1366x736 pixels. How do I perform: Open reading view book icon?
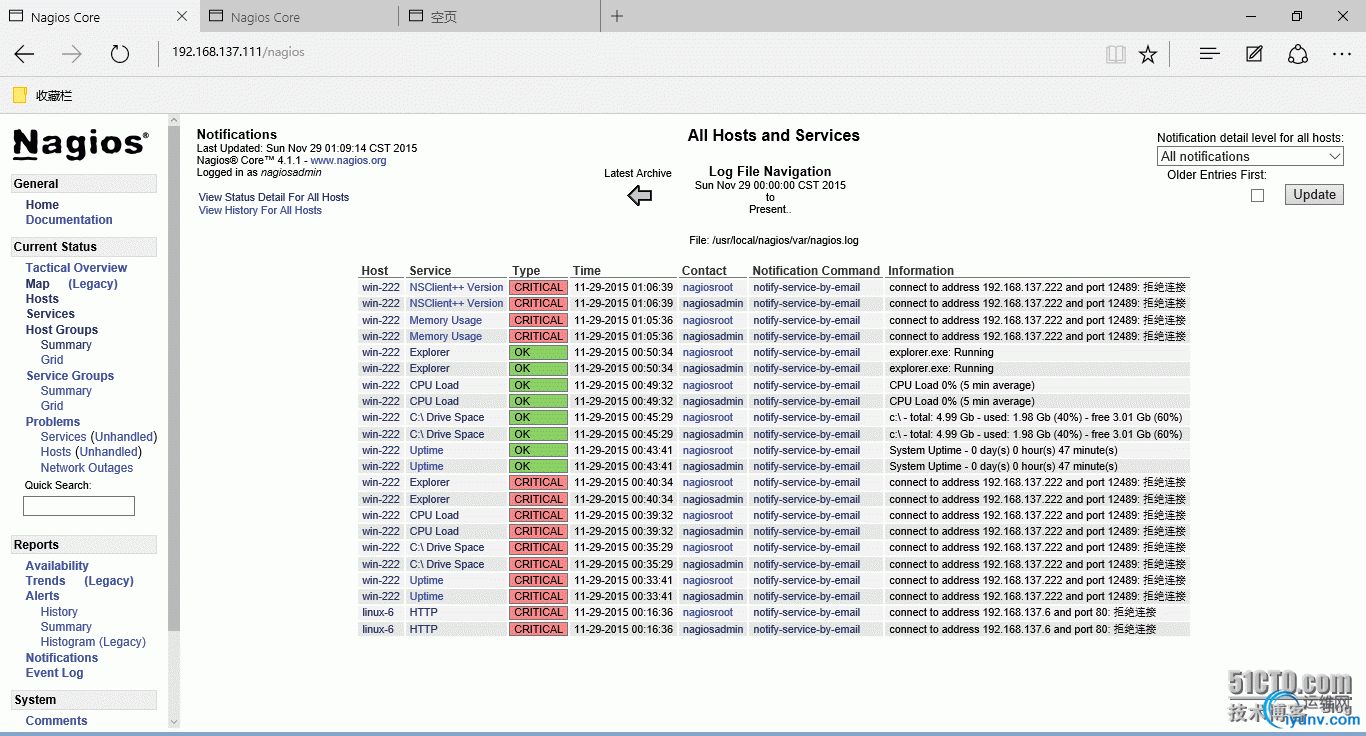pyautogui.click(x=1116, y=54)
